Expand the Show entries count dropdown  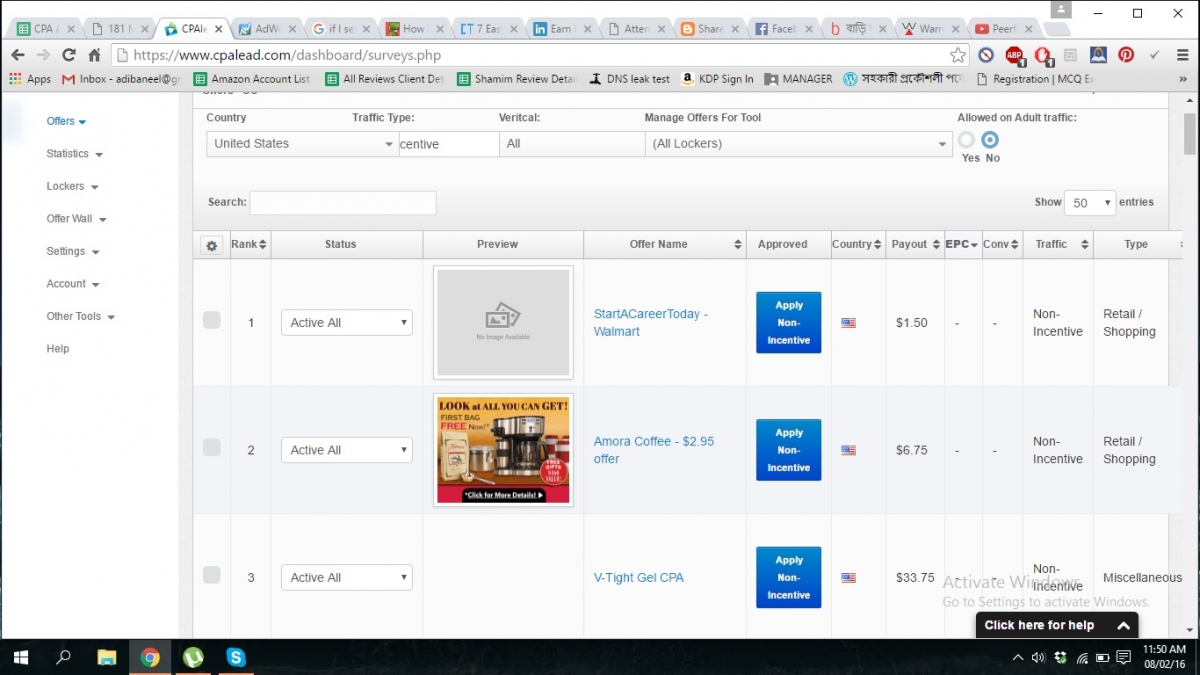[x=1089, y=203]
